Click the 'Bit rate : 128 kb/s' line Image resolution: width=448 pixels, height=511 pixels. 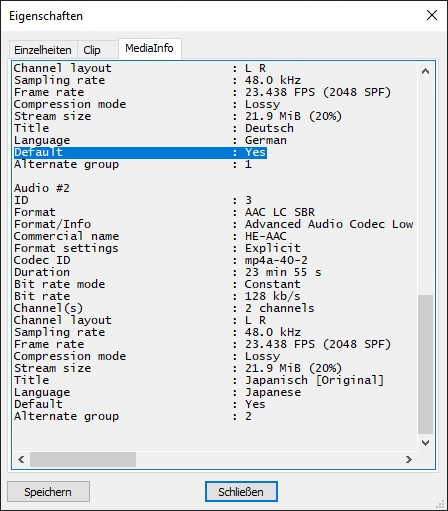157,296
